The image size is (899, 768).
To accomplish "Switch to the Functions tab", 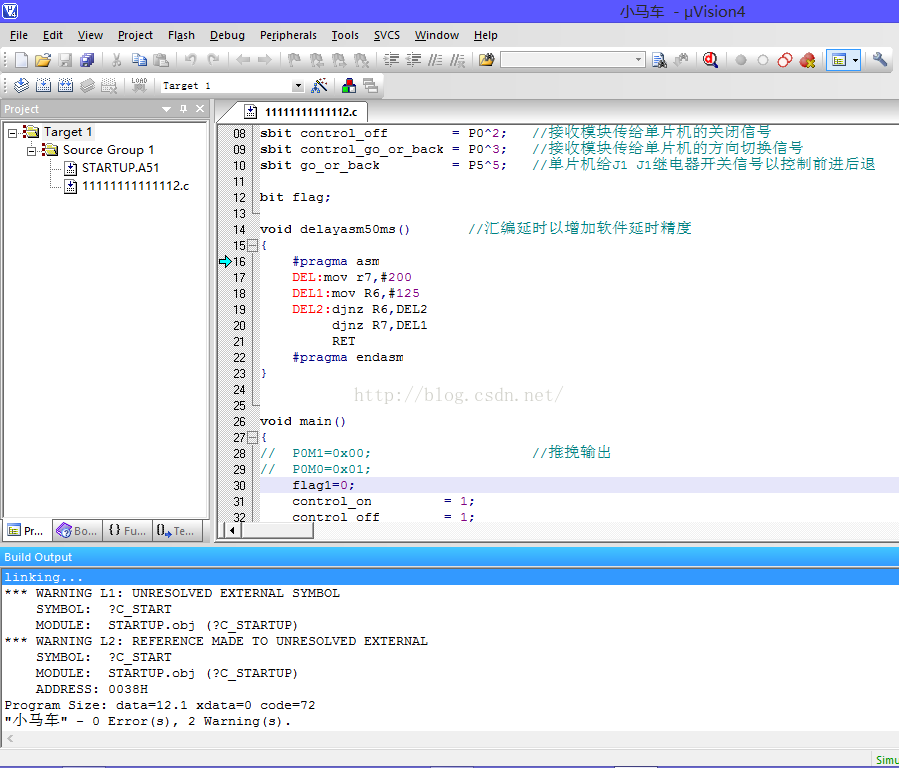I will (x=127, y=531).
